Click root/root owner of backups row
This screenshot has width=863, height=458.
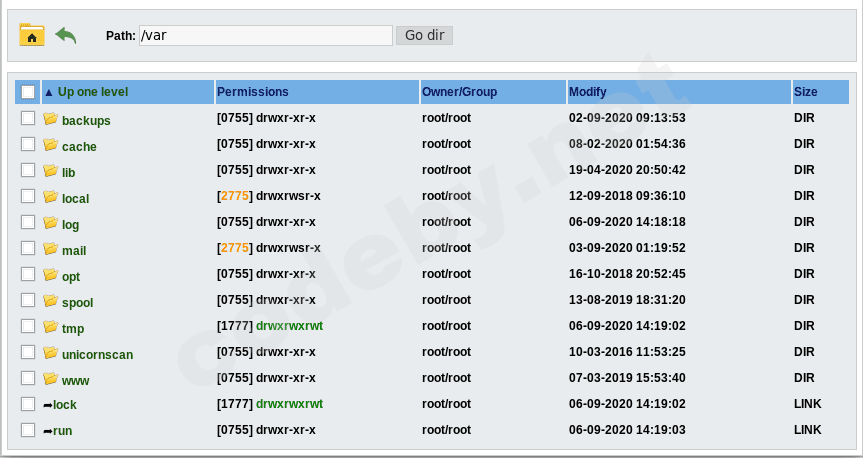[x=446, y=118]
